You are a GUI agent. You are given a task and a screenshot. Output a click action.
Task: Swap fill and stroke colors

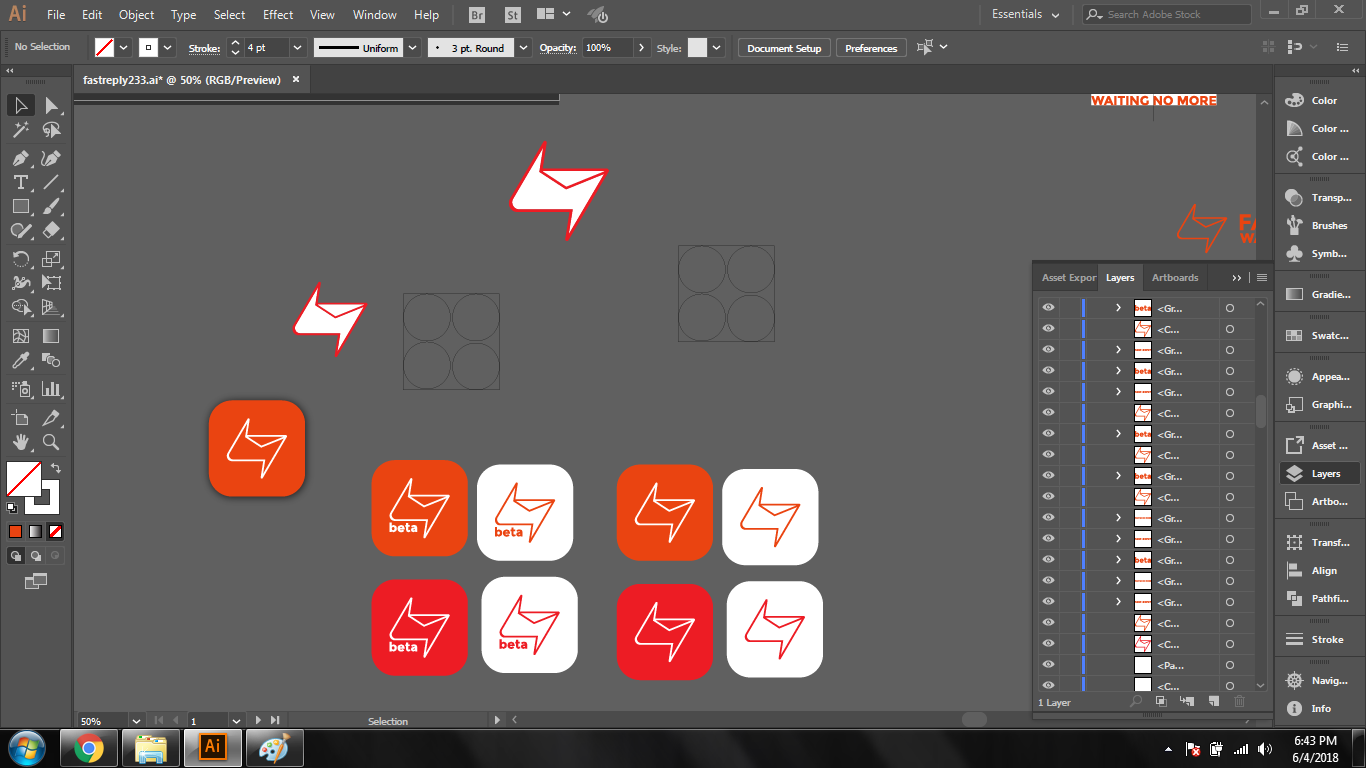(x=56, y=467)
